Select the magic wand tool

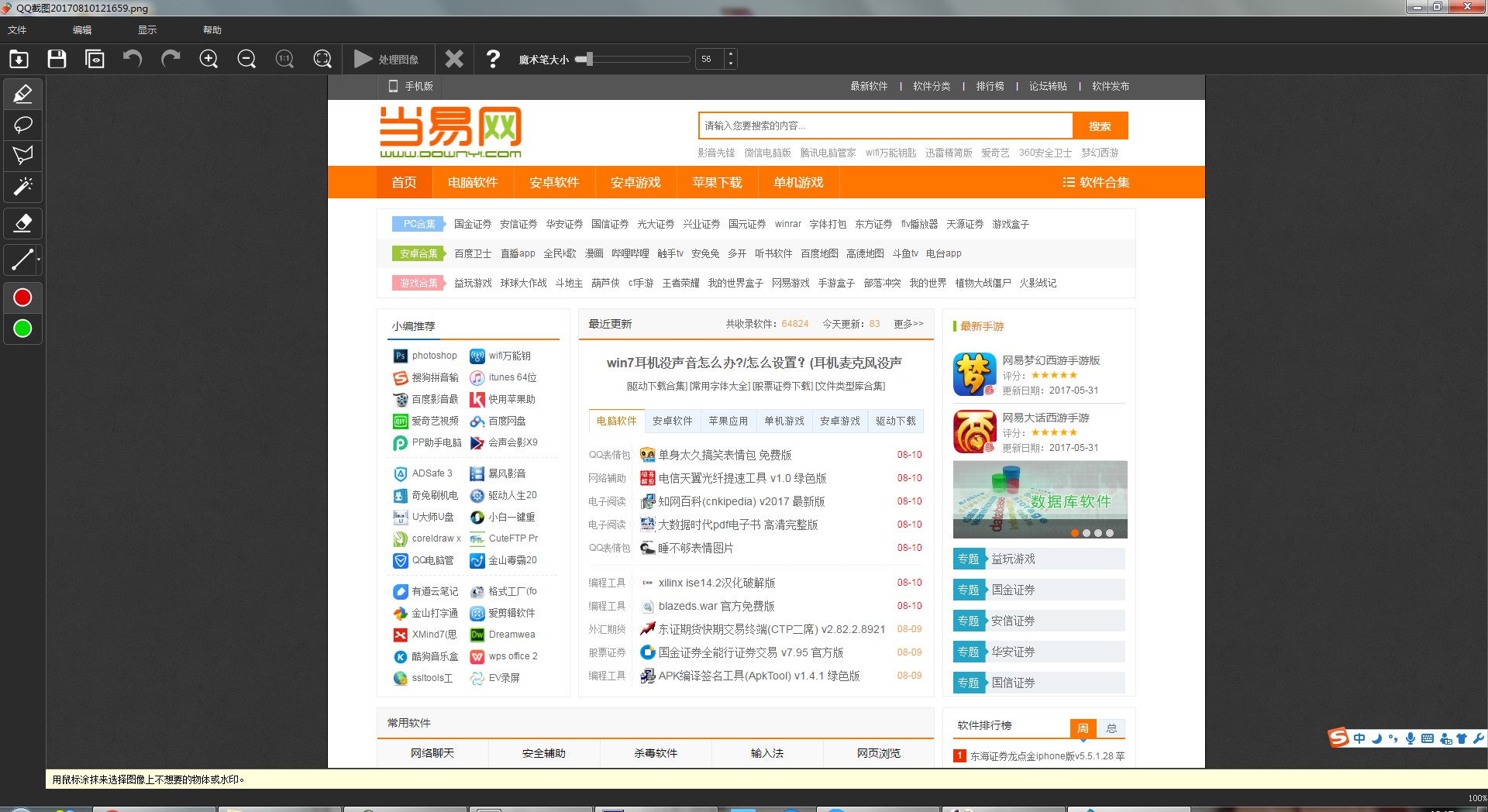pyautogui.click(x=22, y=187)
